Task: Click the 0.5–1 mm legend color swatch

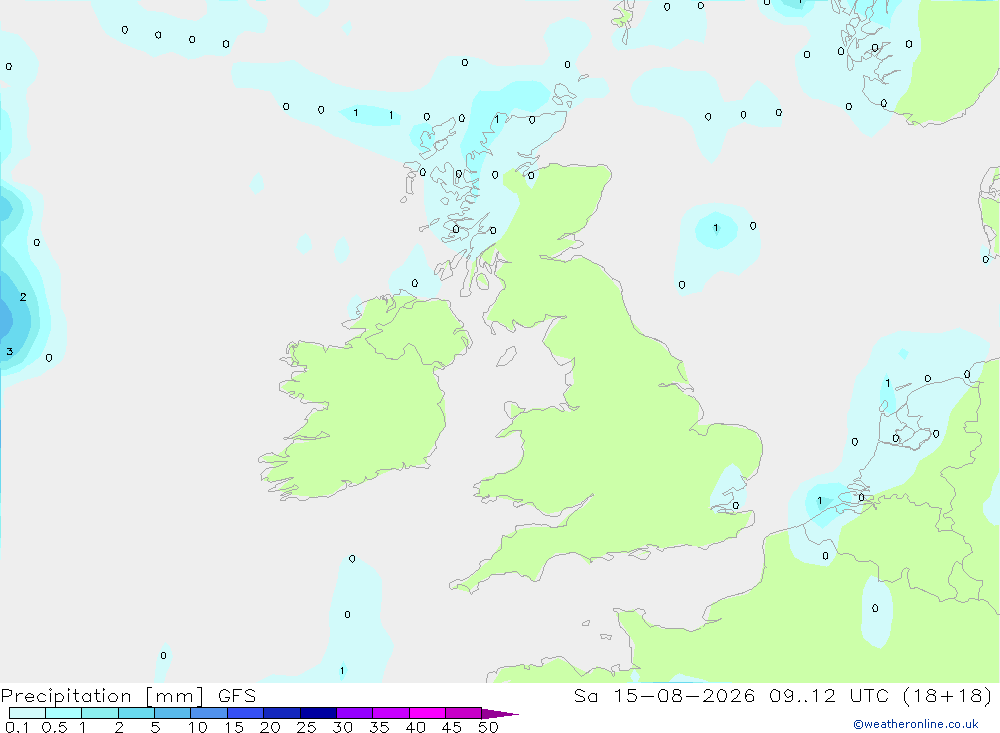Action: tap(64, 713)
